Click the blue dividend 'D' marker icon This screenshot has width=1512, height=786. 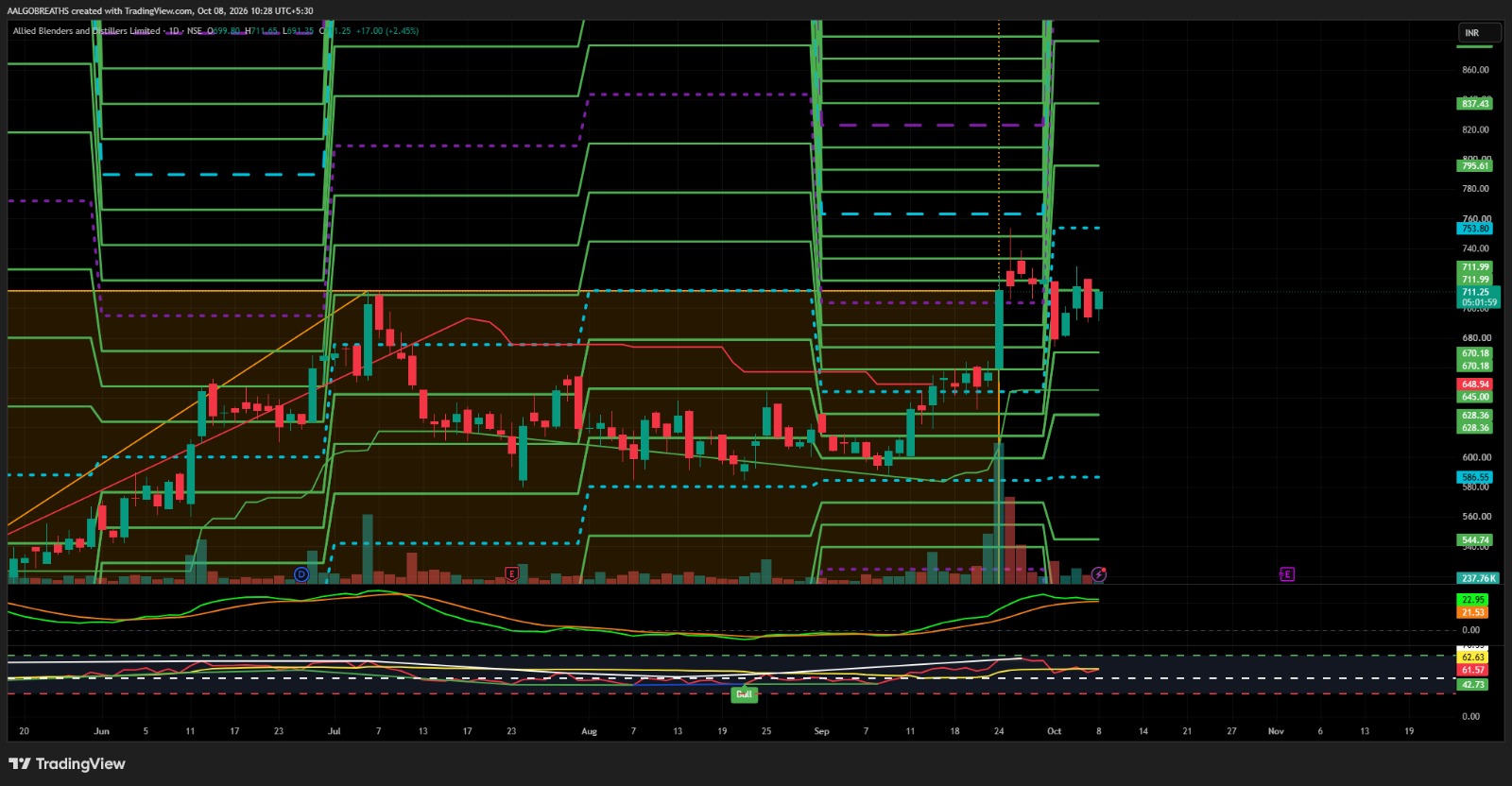click(x=301, y=573)
